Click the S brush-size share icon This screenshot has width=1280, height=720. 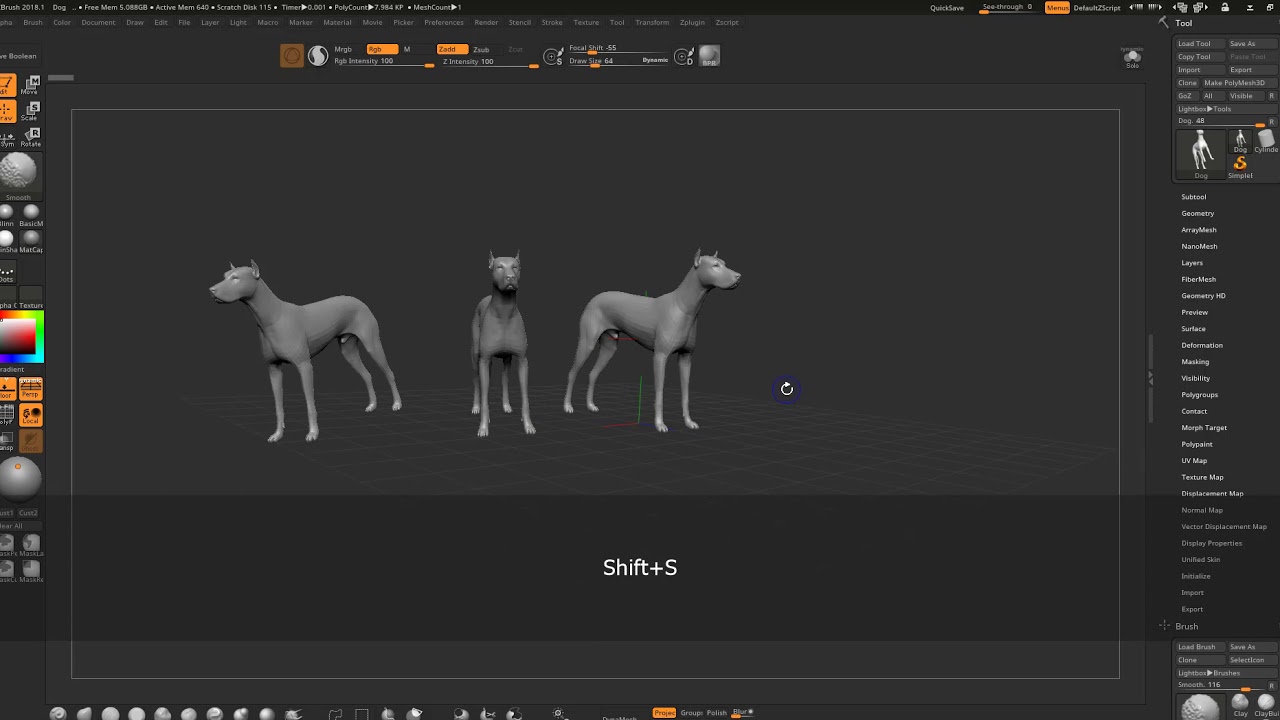click(x=552, y=57)
